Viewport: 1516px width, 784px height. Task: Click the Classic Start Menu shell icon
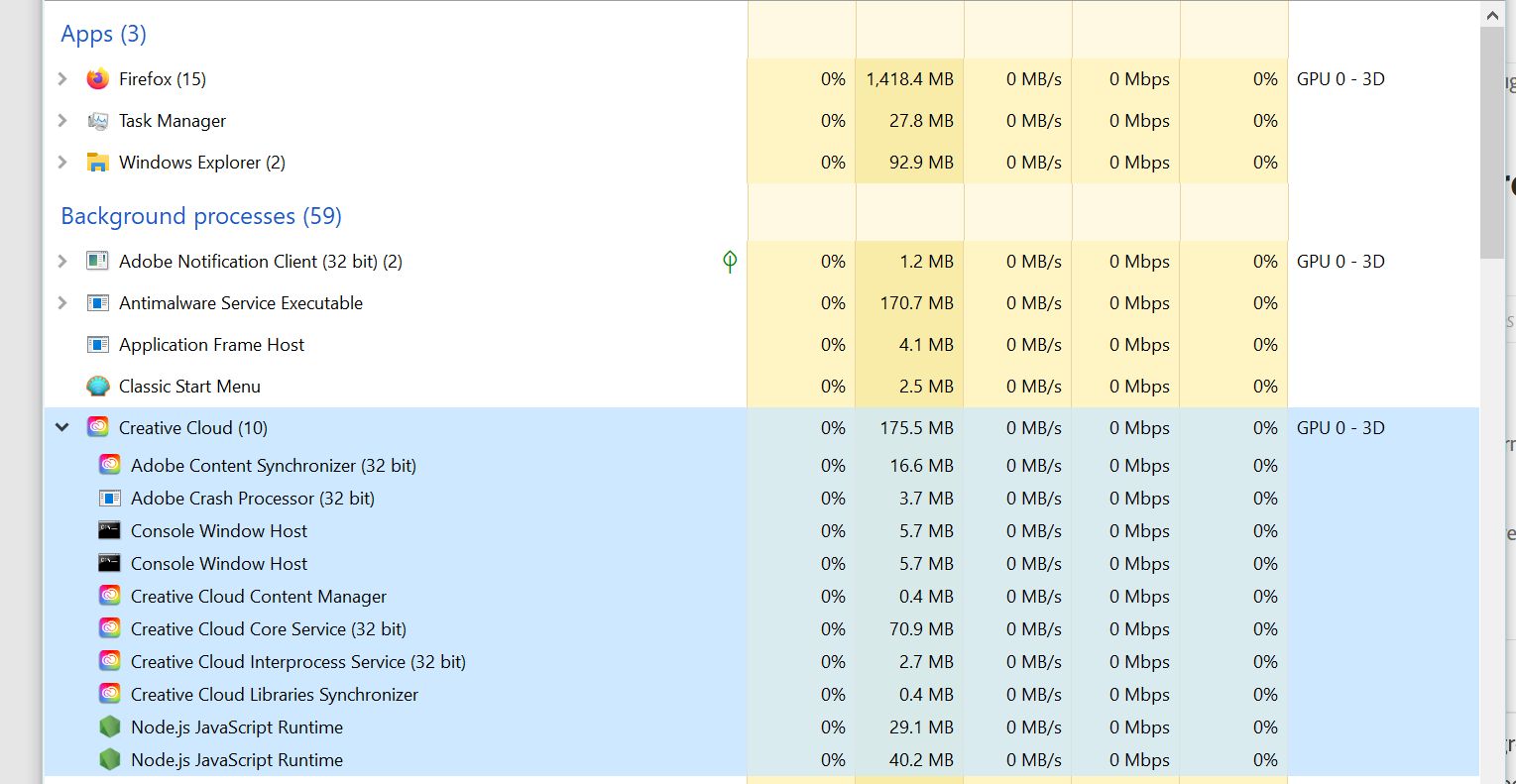coord(98,386)
